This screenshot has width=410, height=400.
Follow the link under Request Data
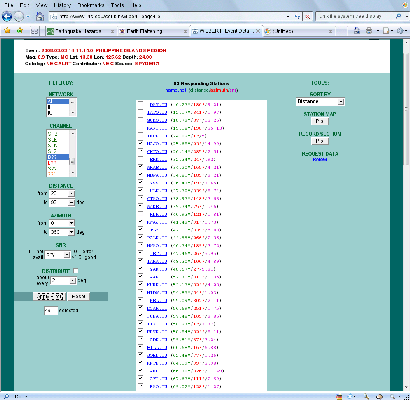coord(320,160)
